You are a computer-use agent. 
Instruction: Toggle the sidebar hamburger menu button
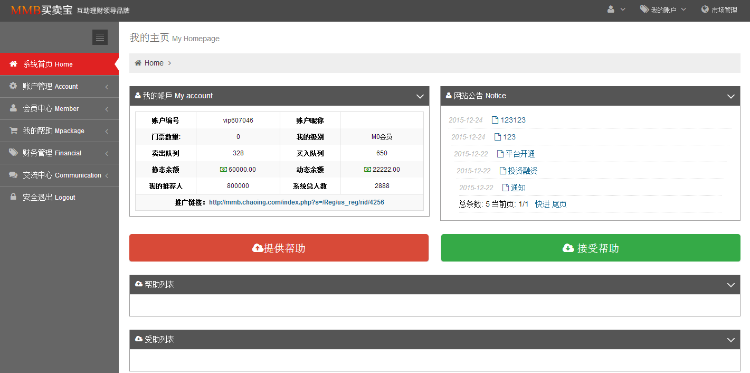(100, 37)
